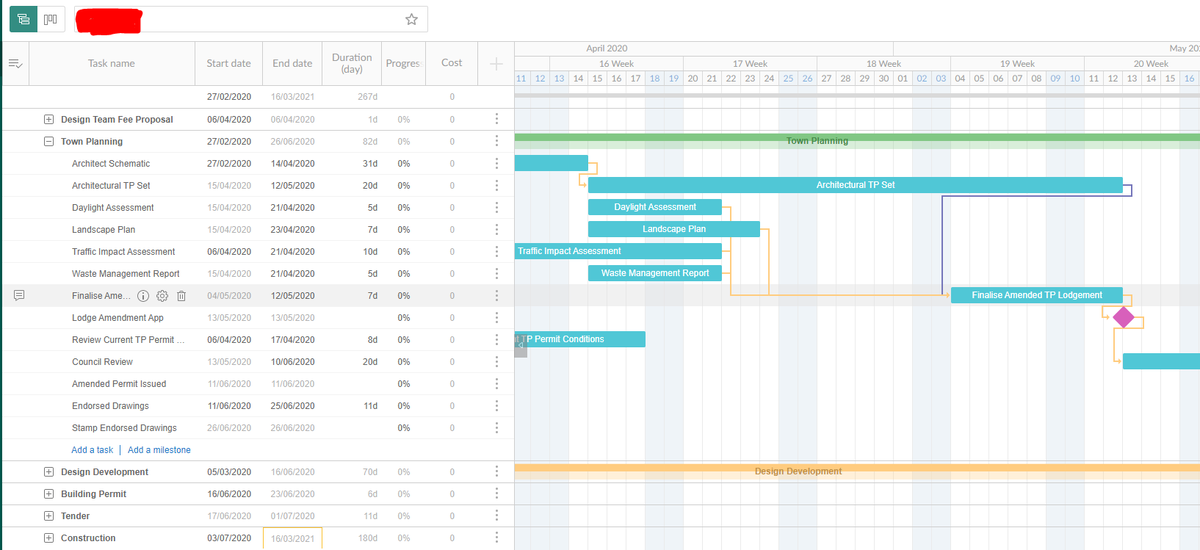This screenshot has height=550, width=1200.
Task: Open three-dot menu for Architect Schematic
Action: (x=496, y=163)
